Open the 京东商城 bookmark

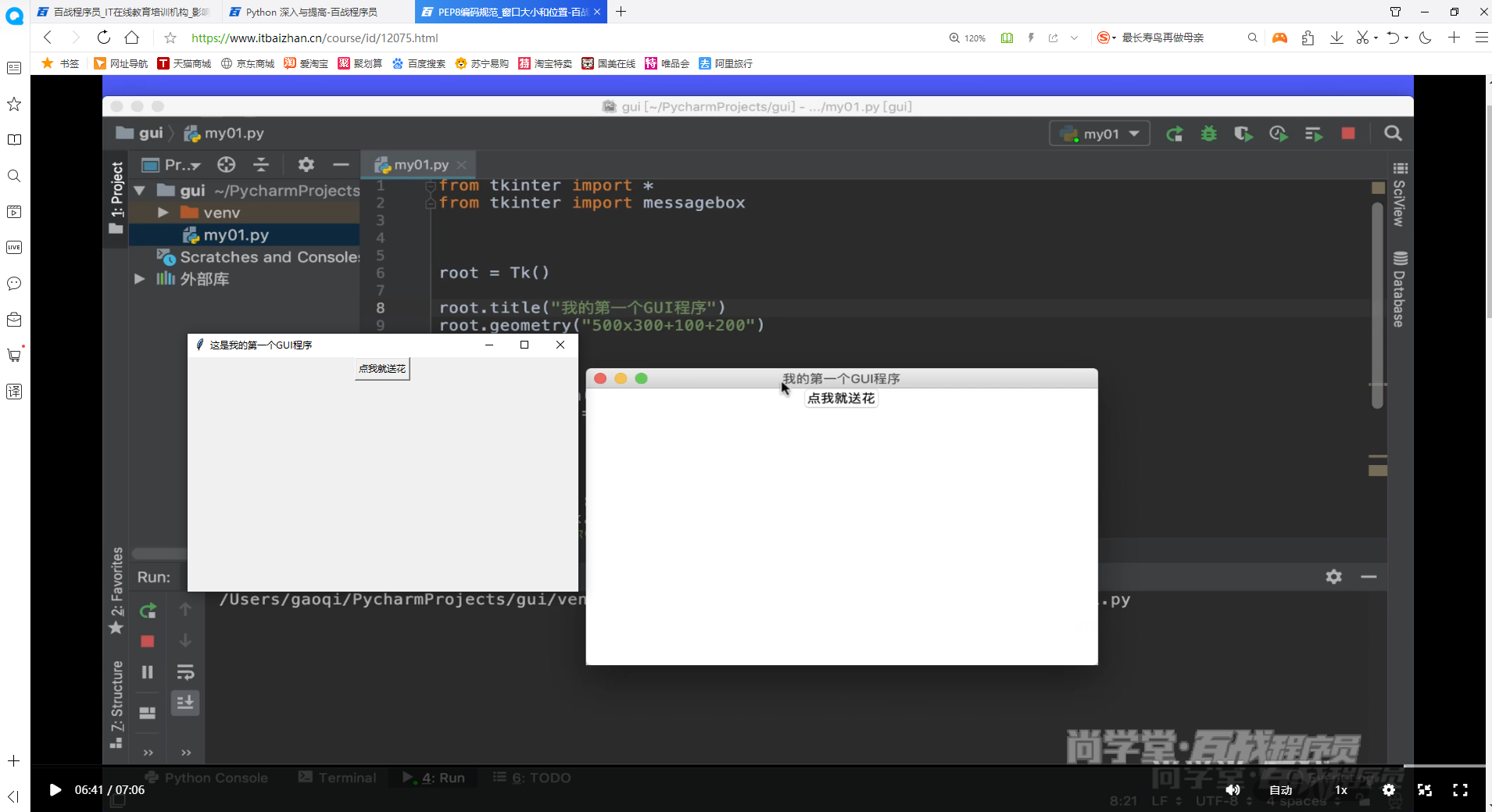click(x=248, y=63)
